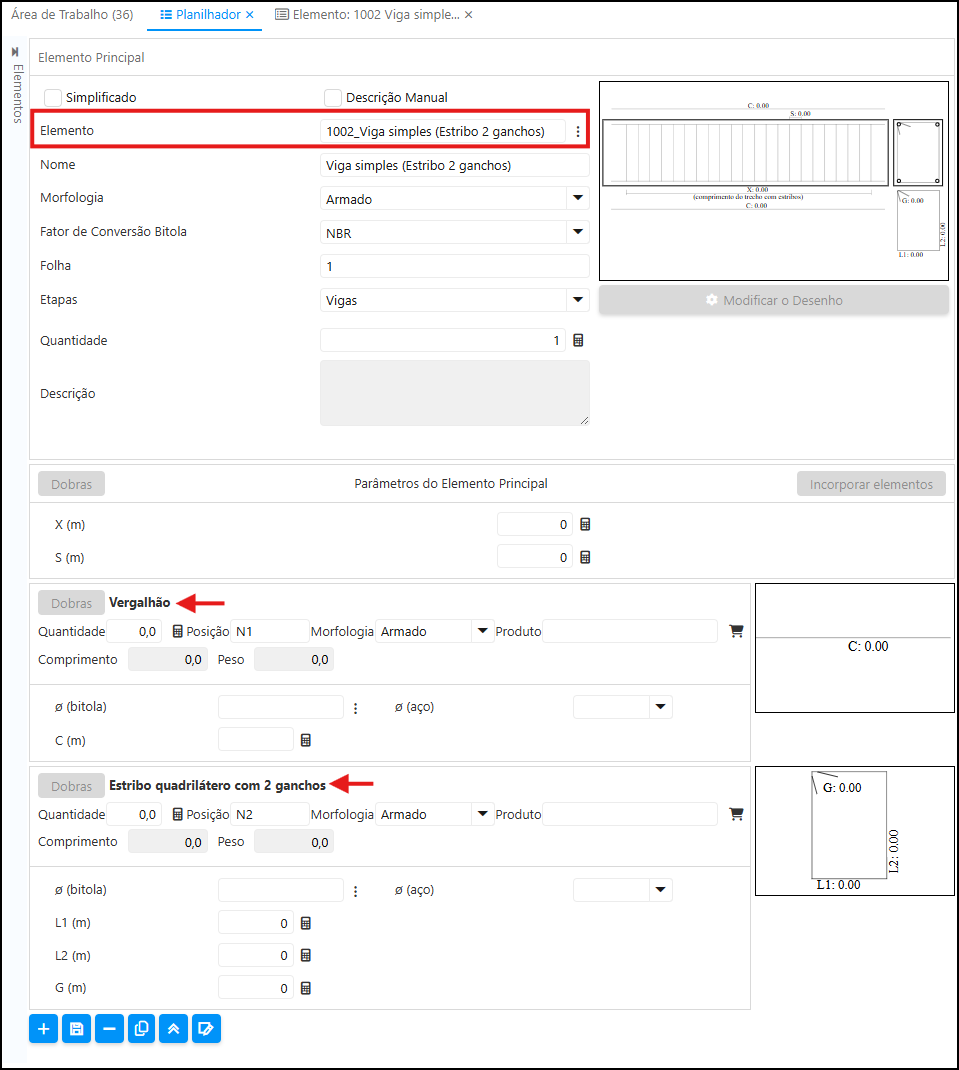The height and width of the screenshot is (1070, 959).
Task: Enable the Simplificado checkbox
Action: [x=53, y=97]
